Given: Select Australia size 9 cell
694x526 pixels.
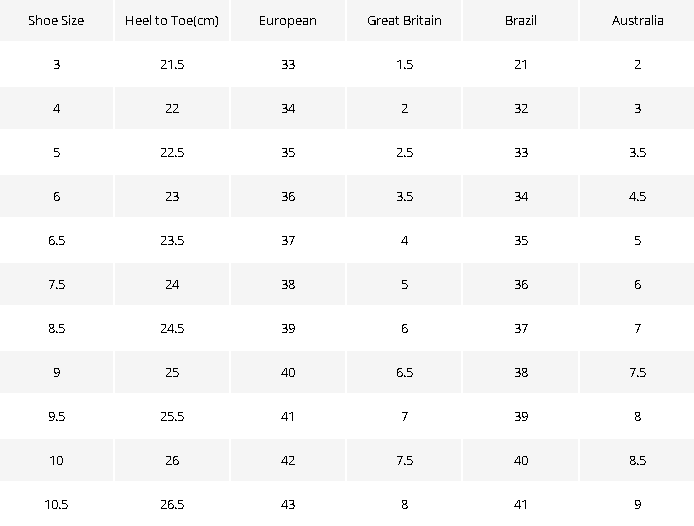Looking at the screenshot, I should coord(637,504).
